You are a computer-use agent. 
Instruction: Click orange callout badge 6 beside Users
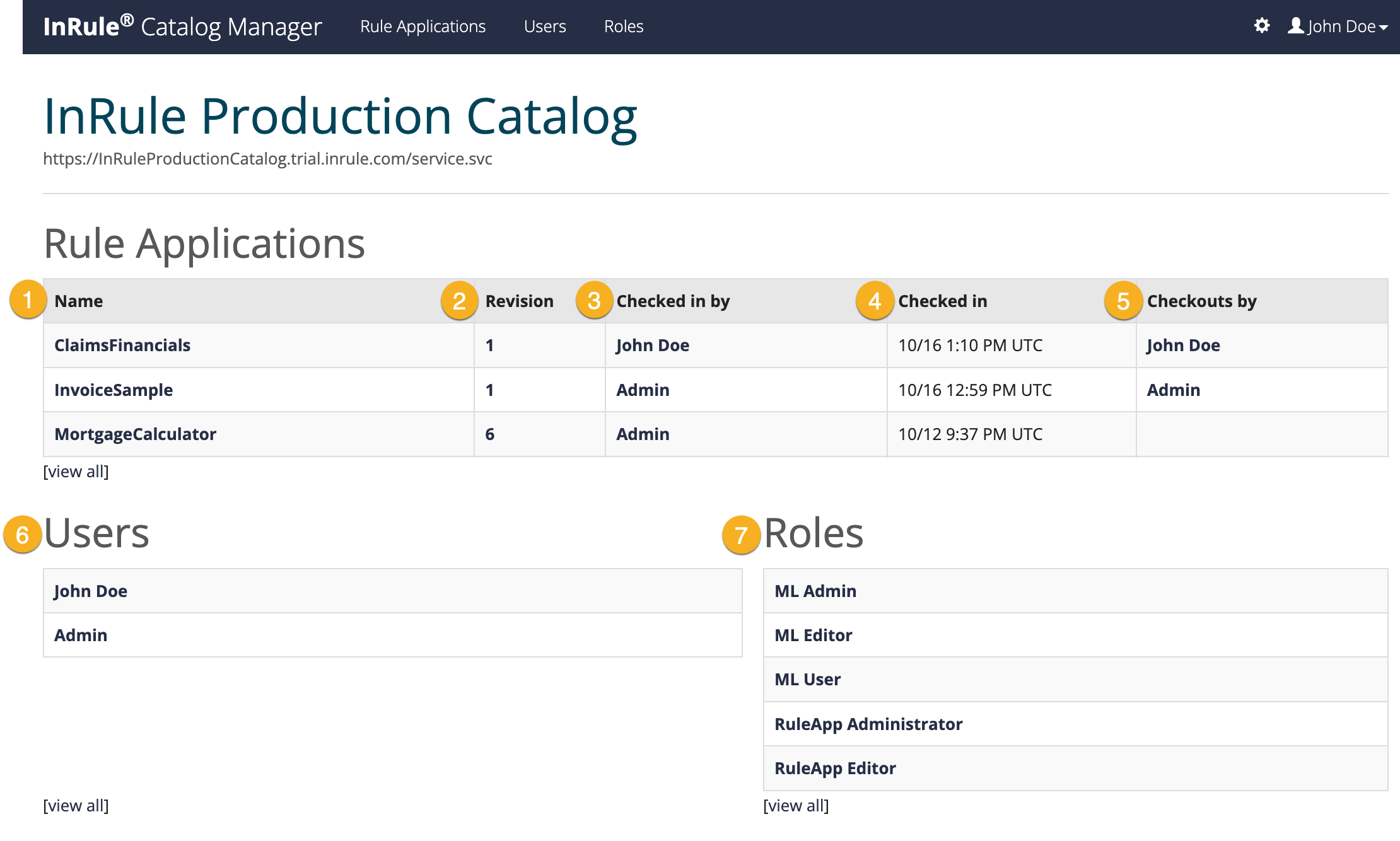(x=23, y=535)
